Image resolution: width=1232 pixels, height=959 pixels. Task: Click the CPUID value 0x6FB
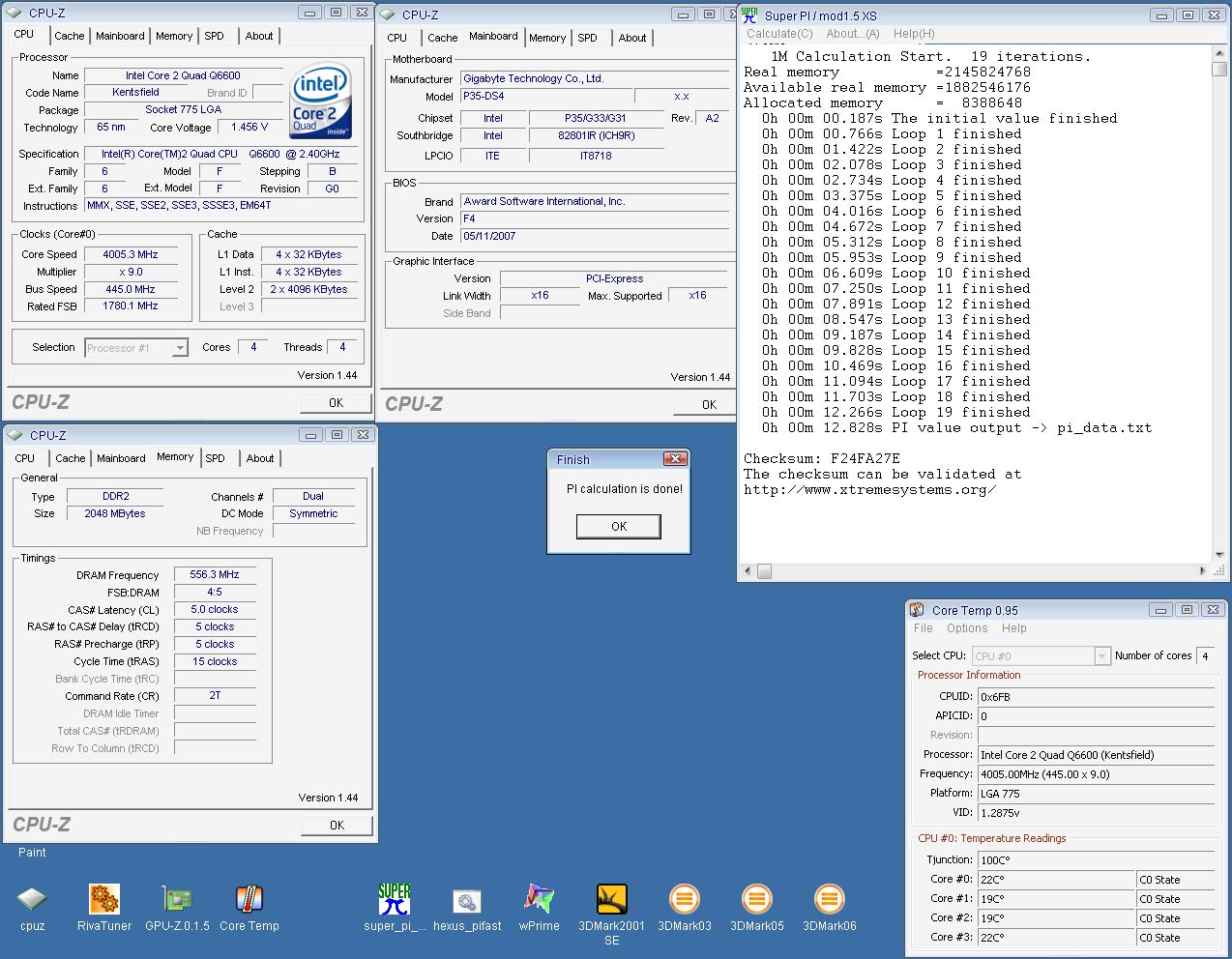[x=1096, y=697]
